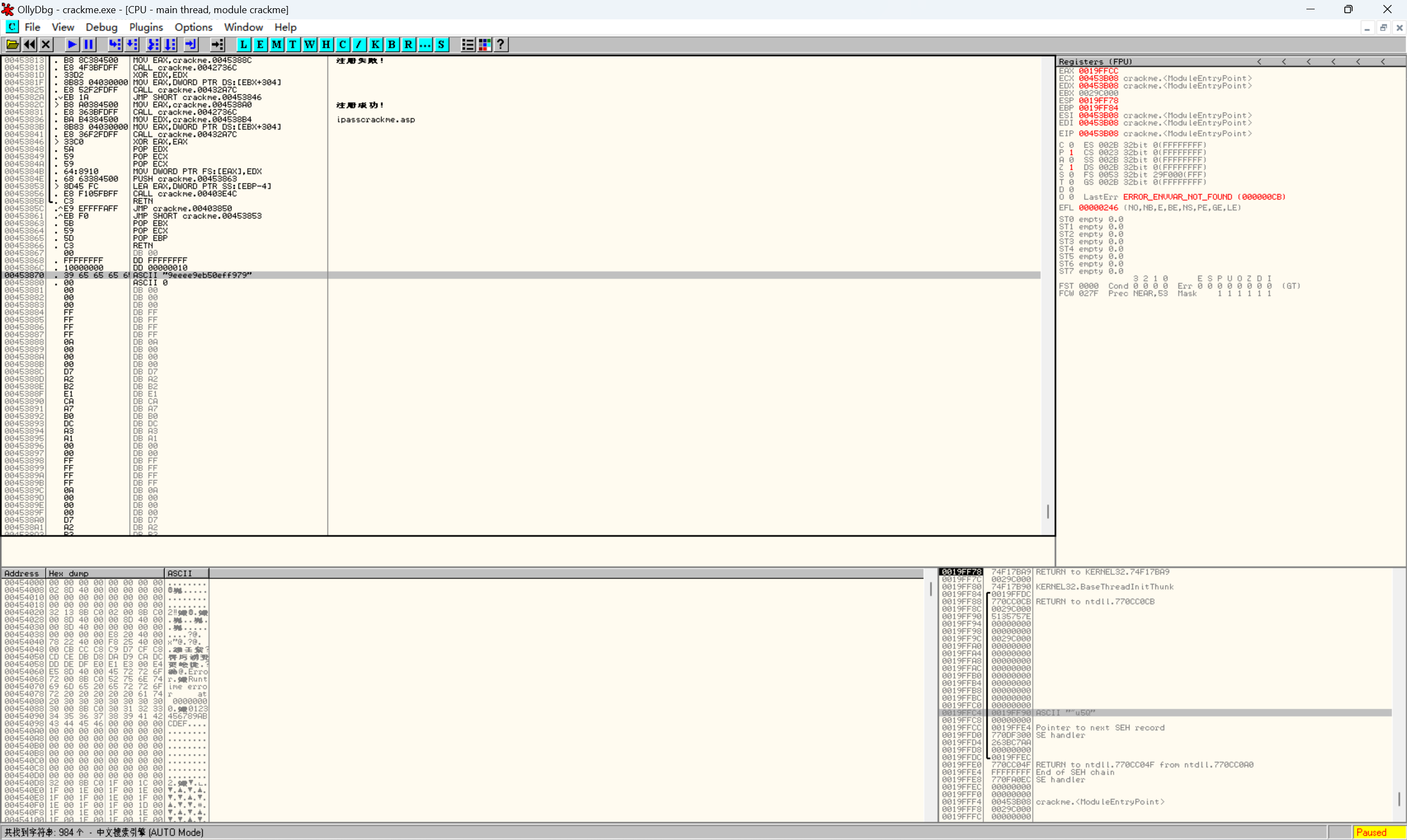Open the appearance colors grid icon

tap(485, 44)
